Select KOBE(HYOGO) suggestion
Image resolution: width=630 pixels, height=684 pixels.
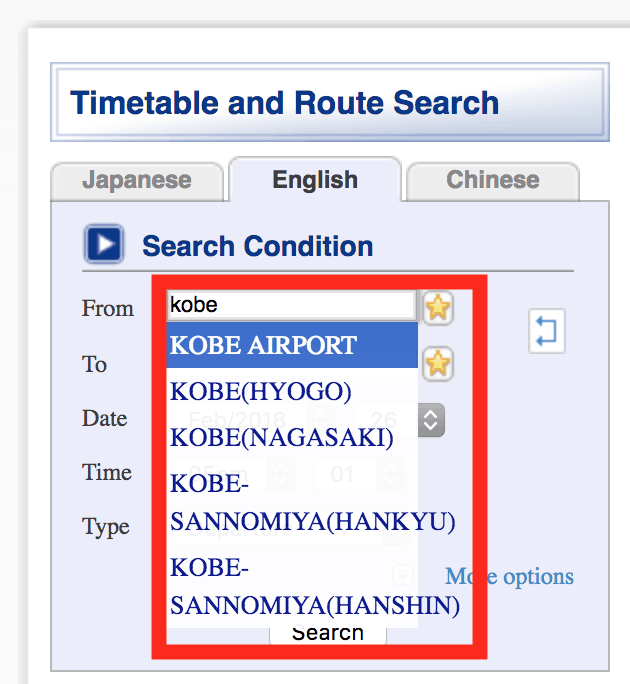point(261,391)
